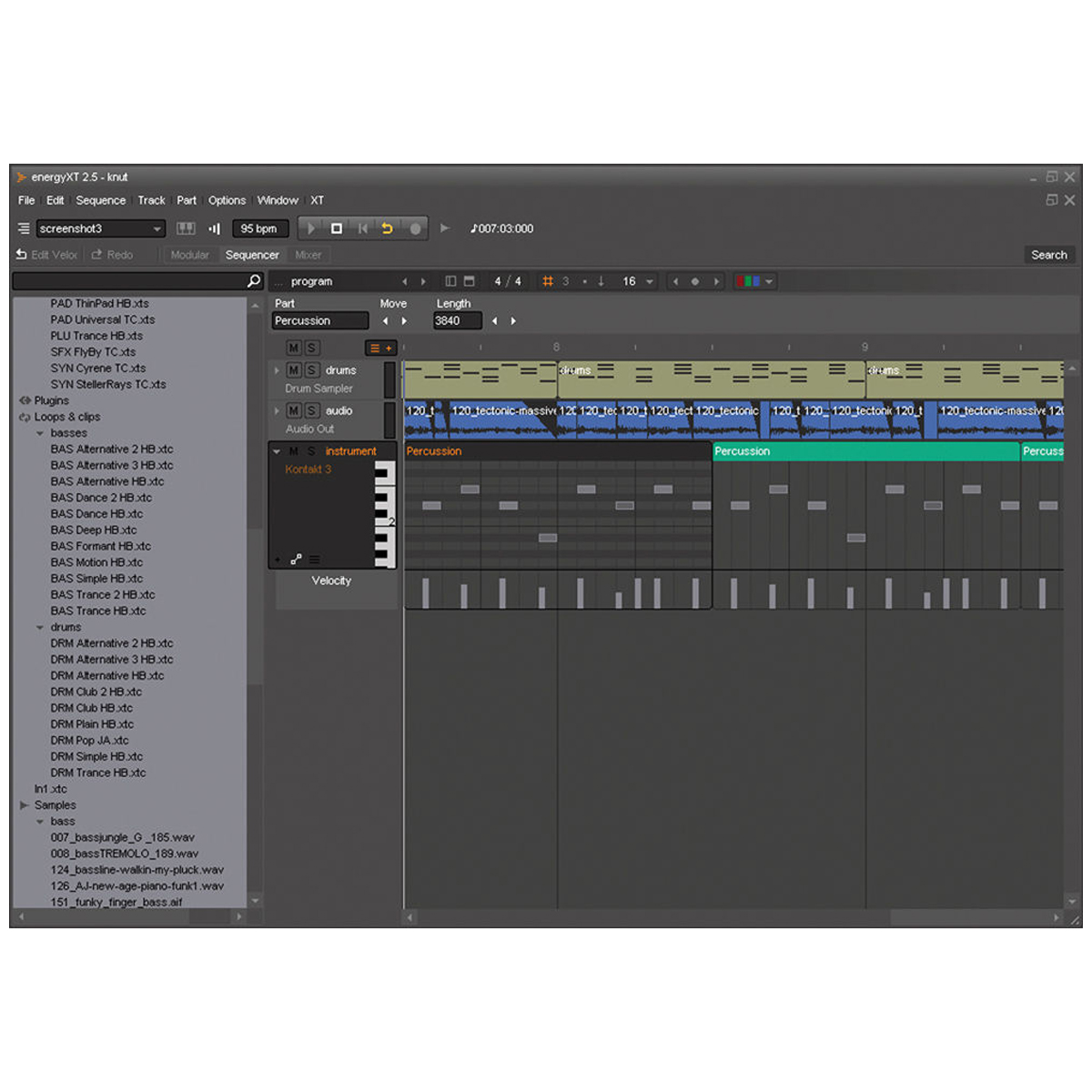Click the metronome level meter icon
The height and width of the screenshot is (1092, 1092).
(215, 228)
